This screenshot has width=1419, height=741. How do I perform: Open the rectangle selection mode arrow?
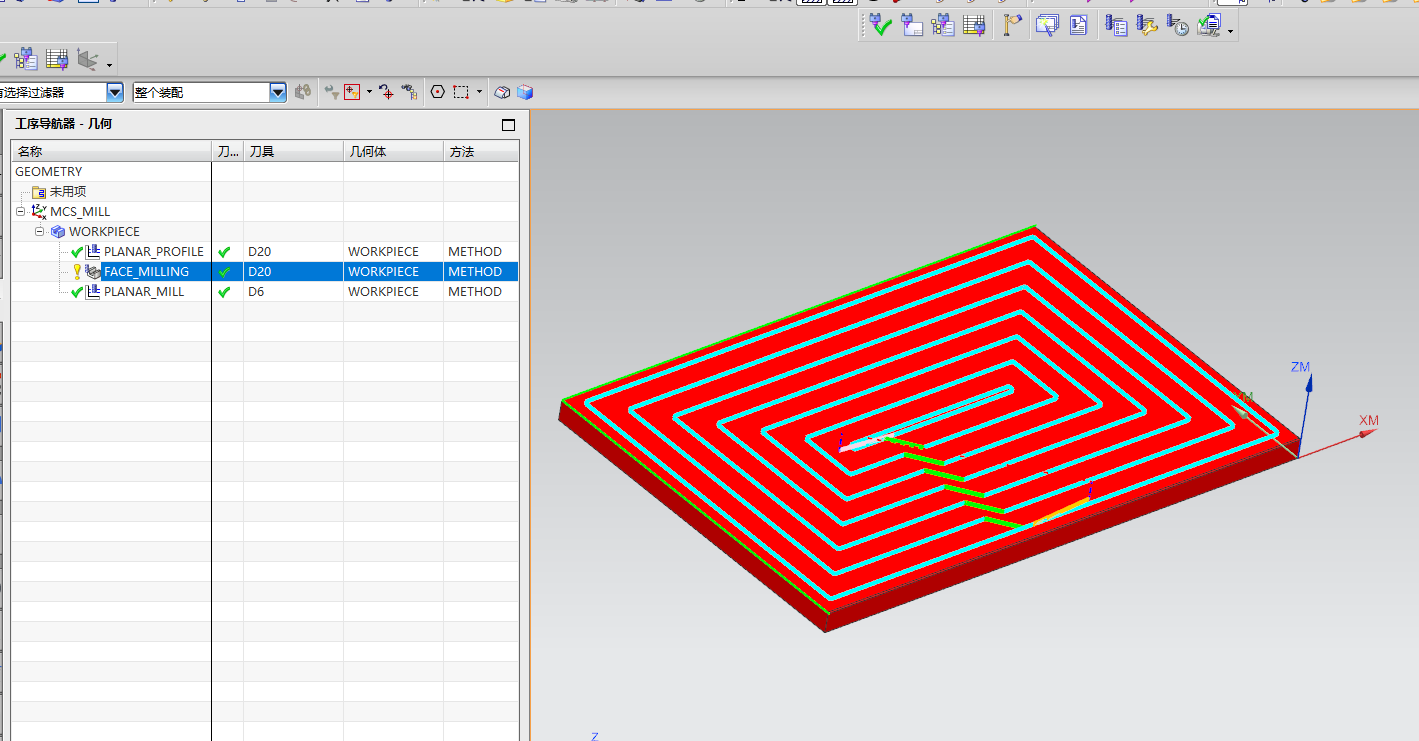479,92
